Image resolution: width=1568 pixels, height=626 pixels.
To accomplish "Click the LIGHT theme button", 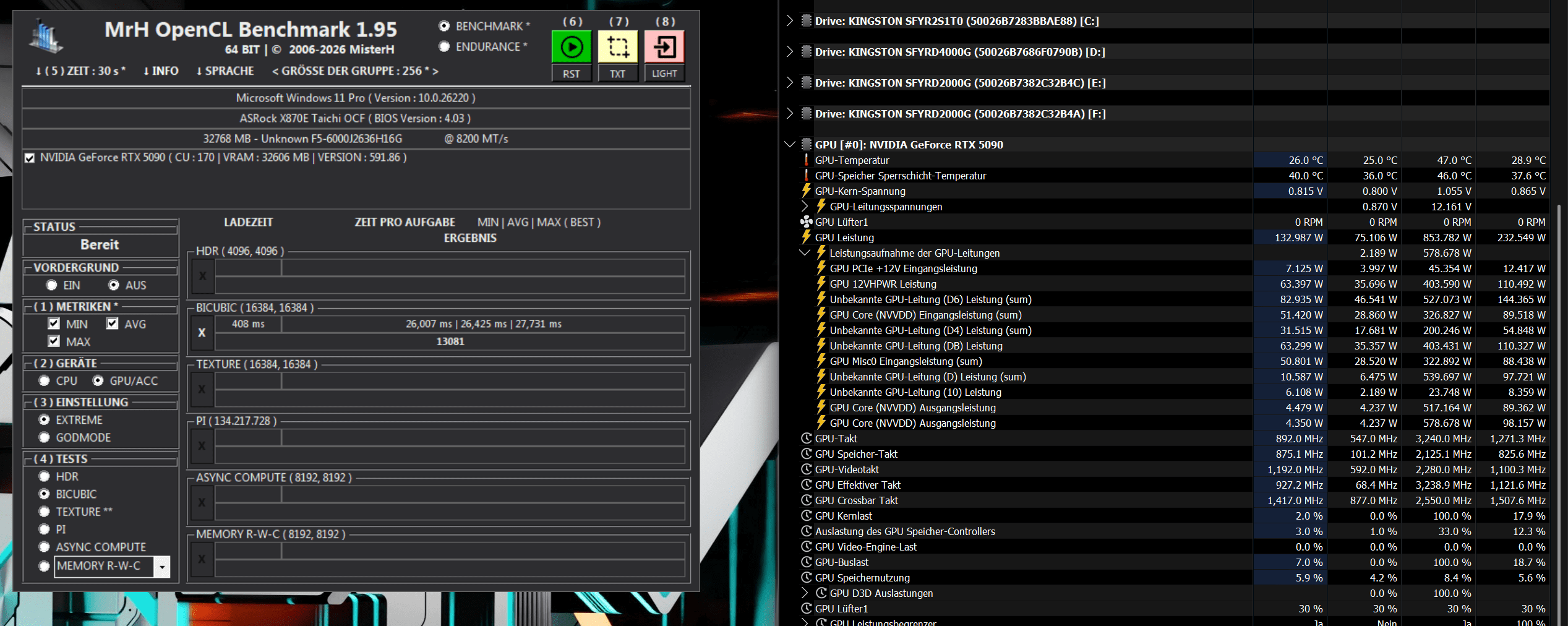I will [664, 74].
